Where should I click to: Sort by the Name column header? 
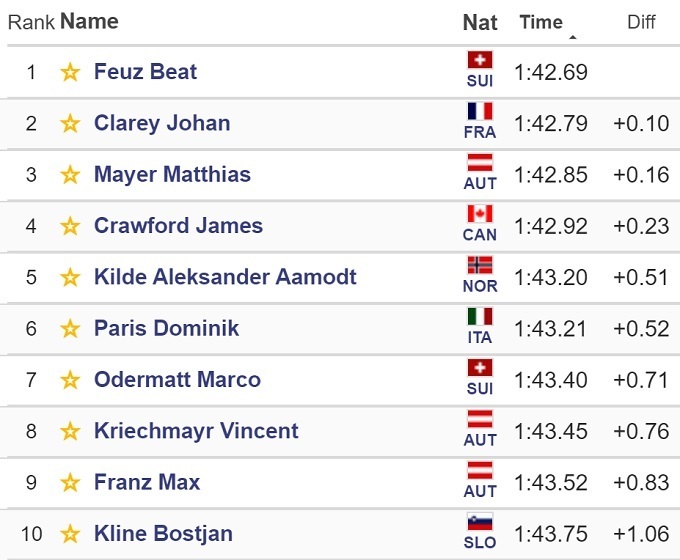pyautogui.click(x=89, y=21)
